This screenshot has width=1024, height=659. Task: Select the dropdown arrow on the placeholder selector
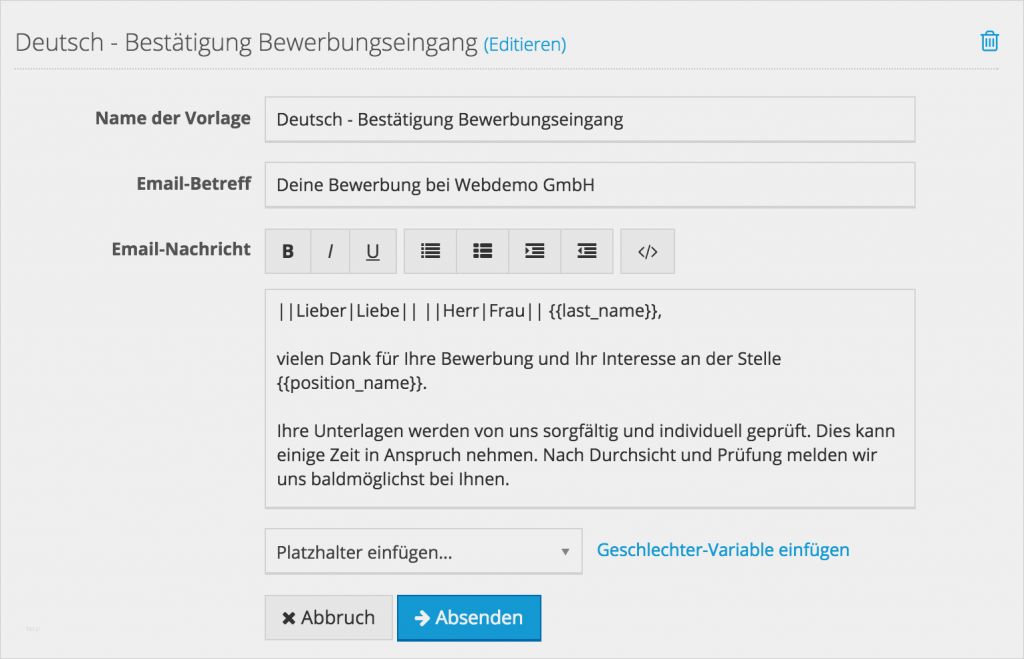click(x=567, y=551)
